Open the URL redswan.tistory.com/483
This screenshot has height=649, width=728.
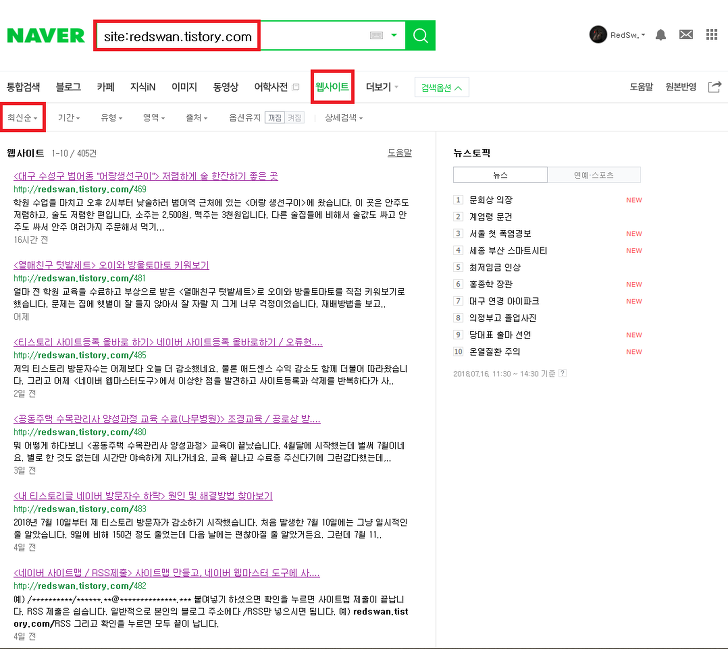pyautogui.click(x=80, y=509)
